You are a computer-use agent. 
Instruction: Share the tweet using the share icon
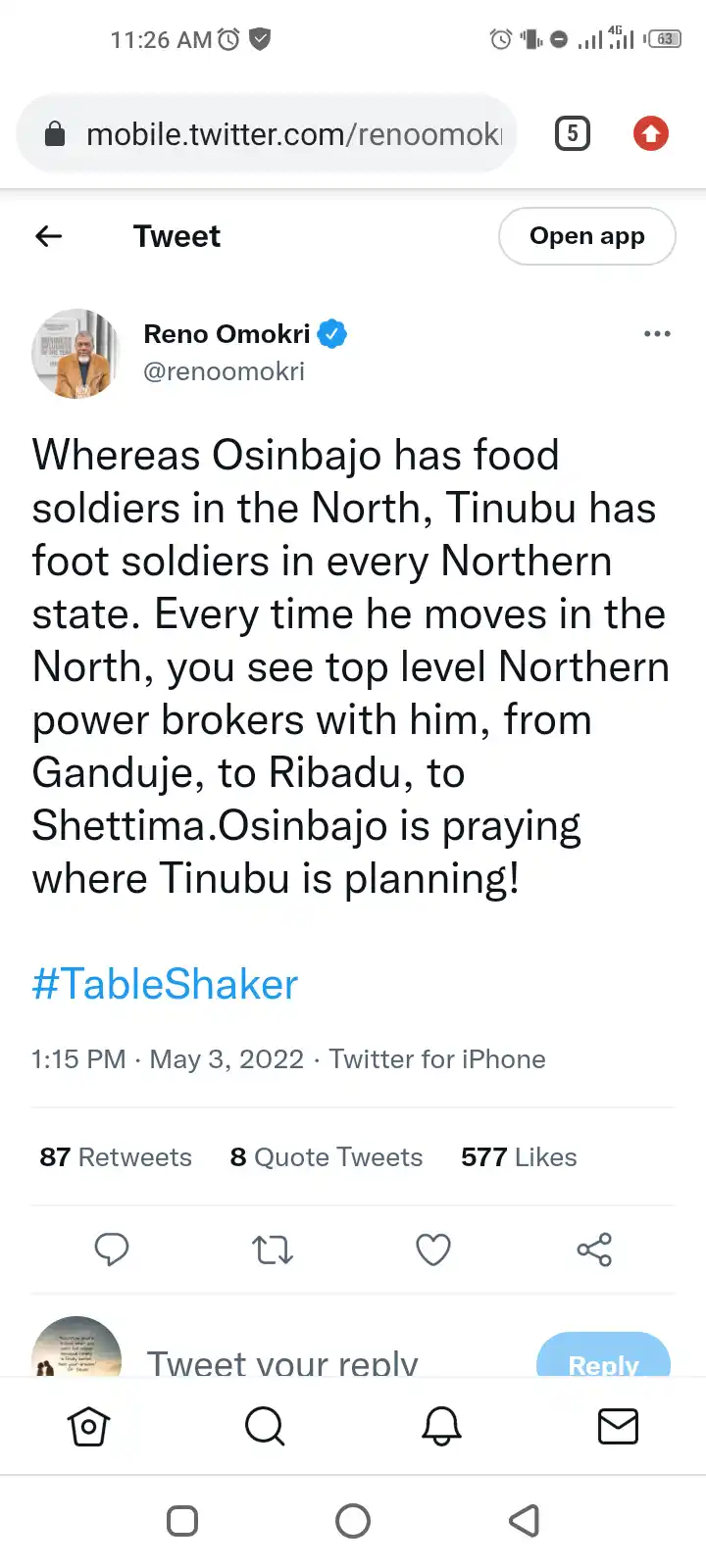tap(593, 1249)
